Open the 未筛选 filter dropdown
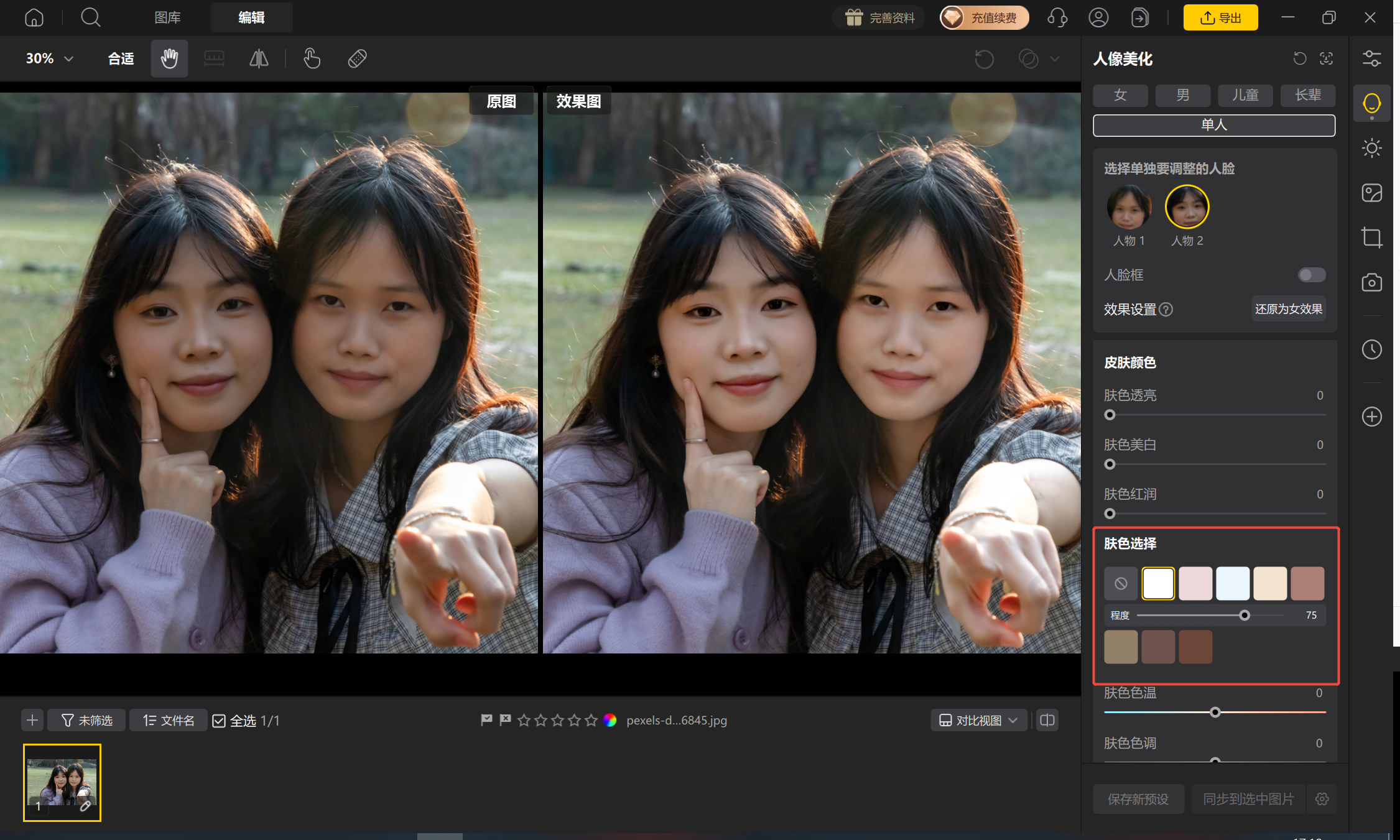 [x=86, y=721]
